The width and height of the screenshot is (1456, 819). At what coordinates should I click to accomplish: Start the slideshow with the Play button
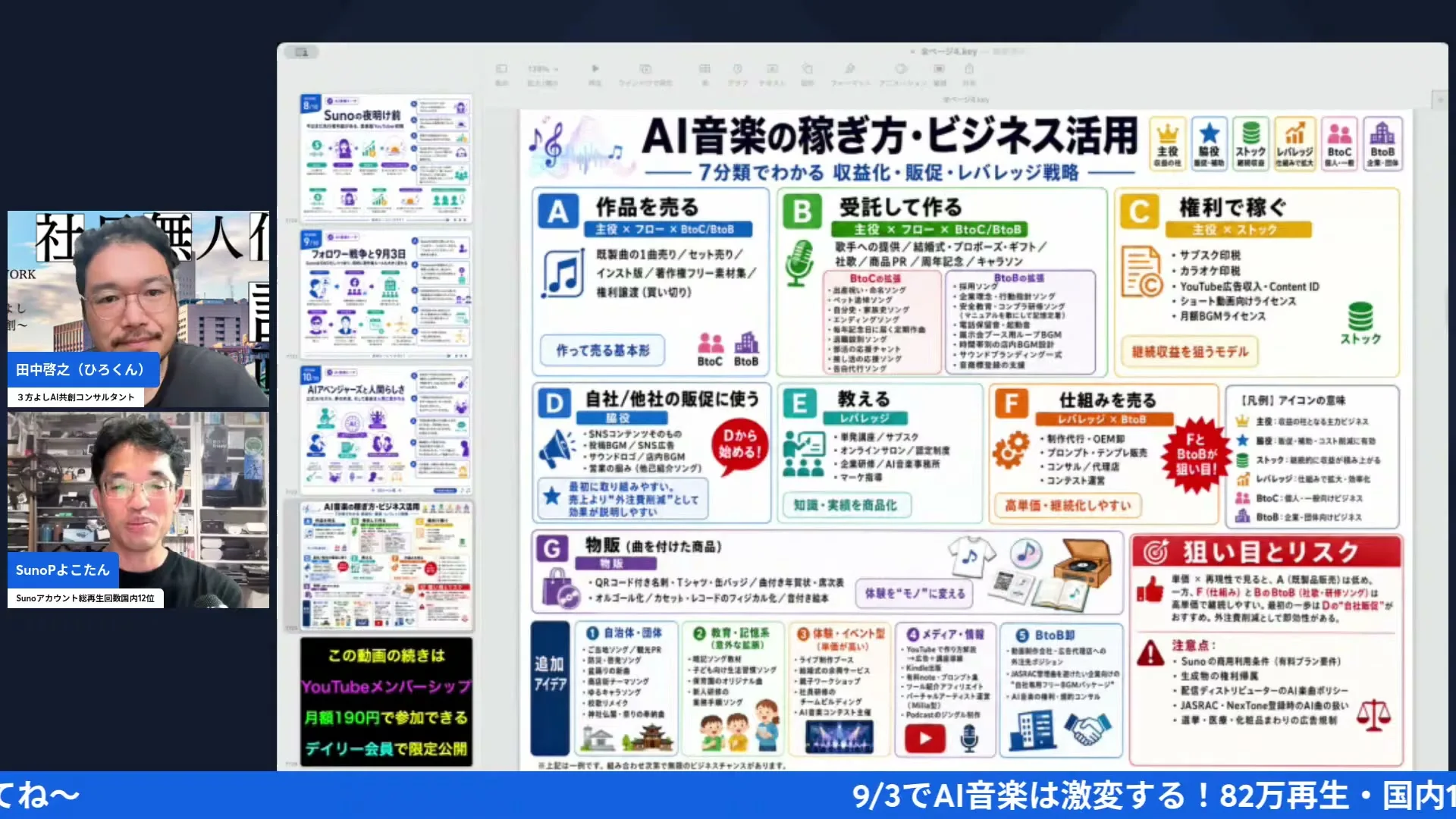click(595, 69)
